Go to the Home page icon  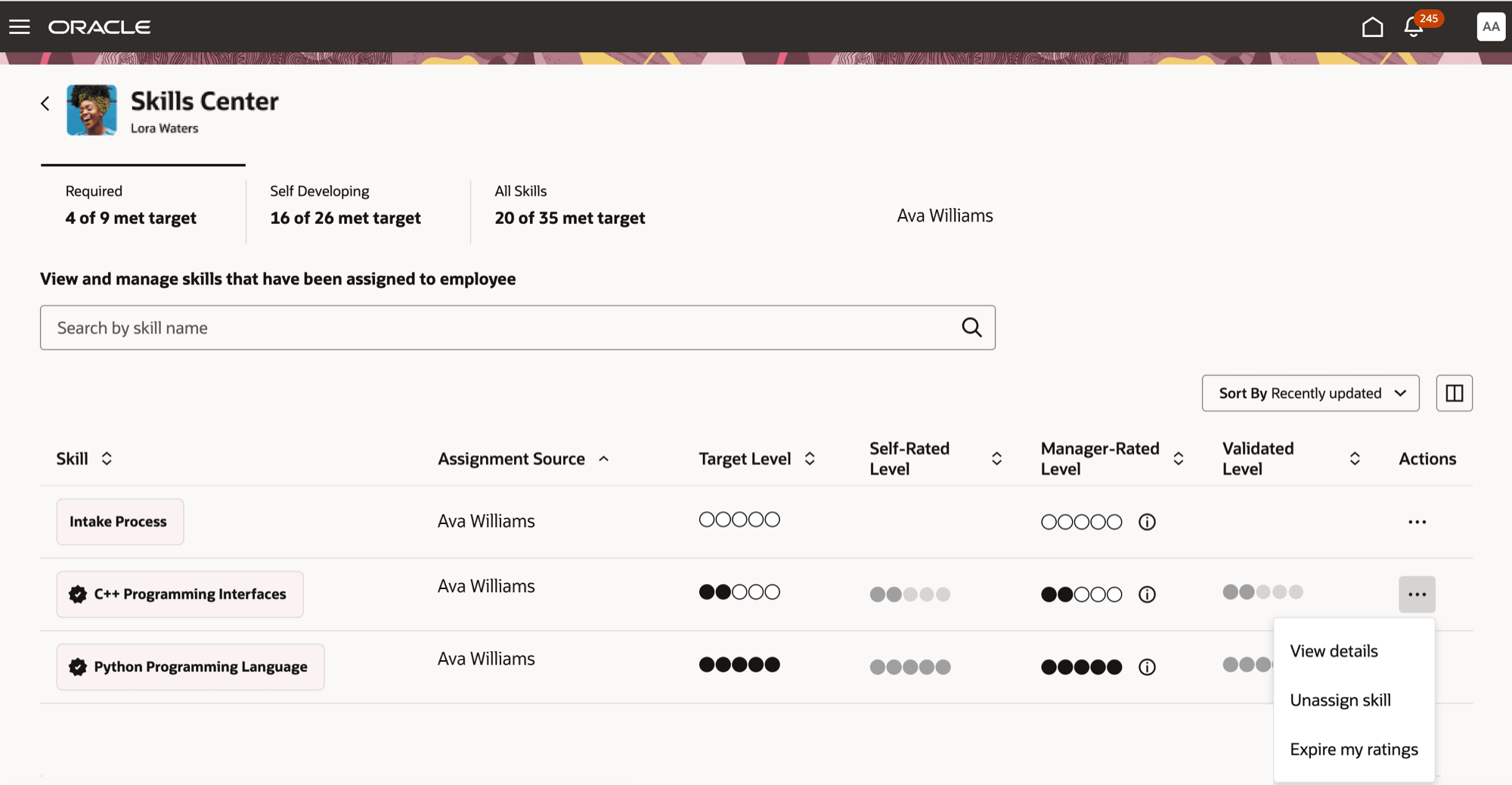(1372, 27)
